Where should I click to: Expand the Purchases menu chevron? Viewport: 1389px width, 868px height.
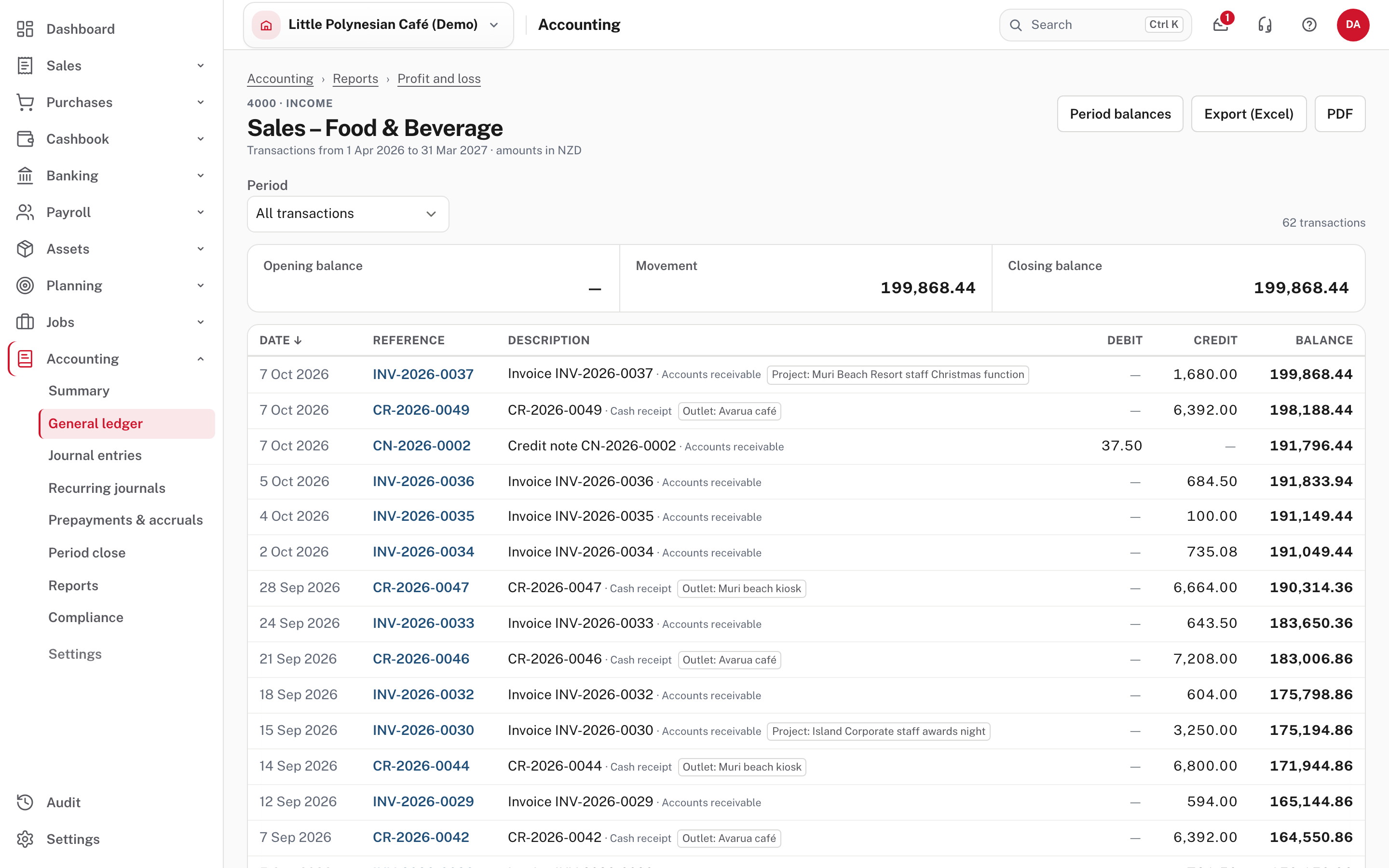(200, 102)
